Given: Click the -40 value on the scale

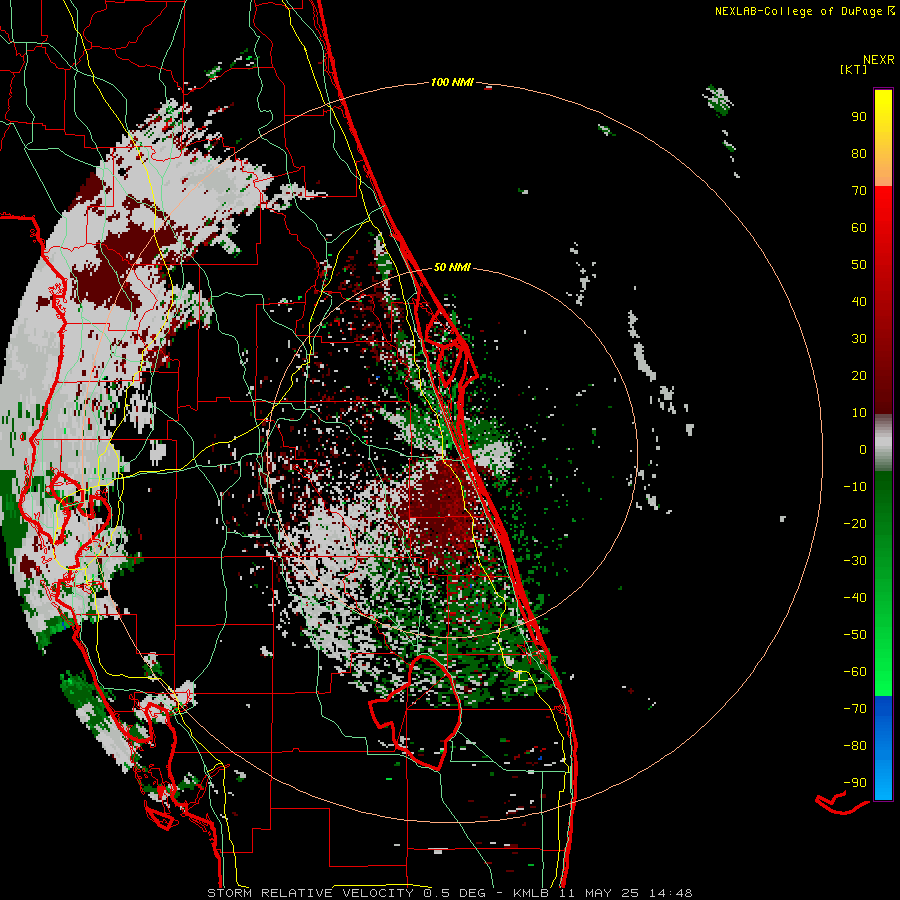Looking at the screenshot, I should pos(855,598).
